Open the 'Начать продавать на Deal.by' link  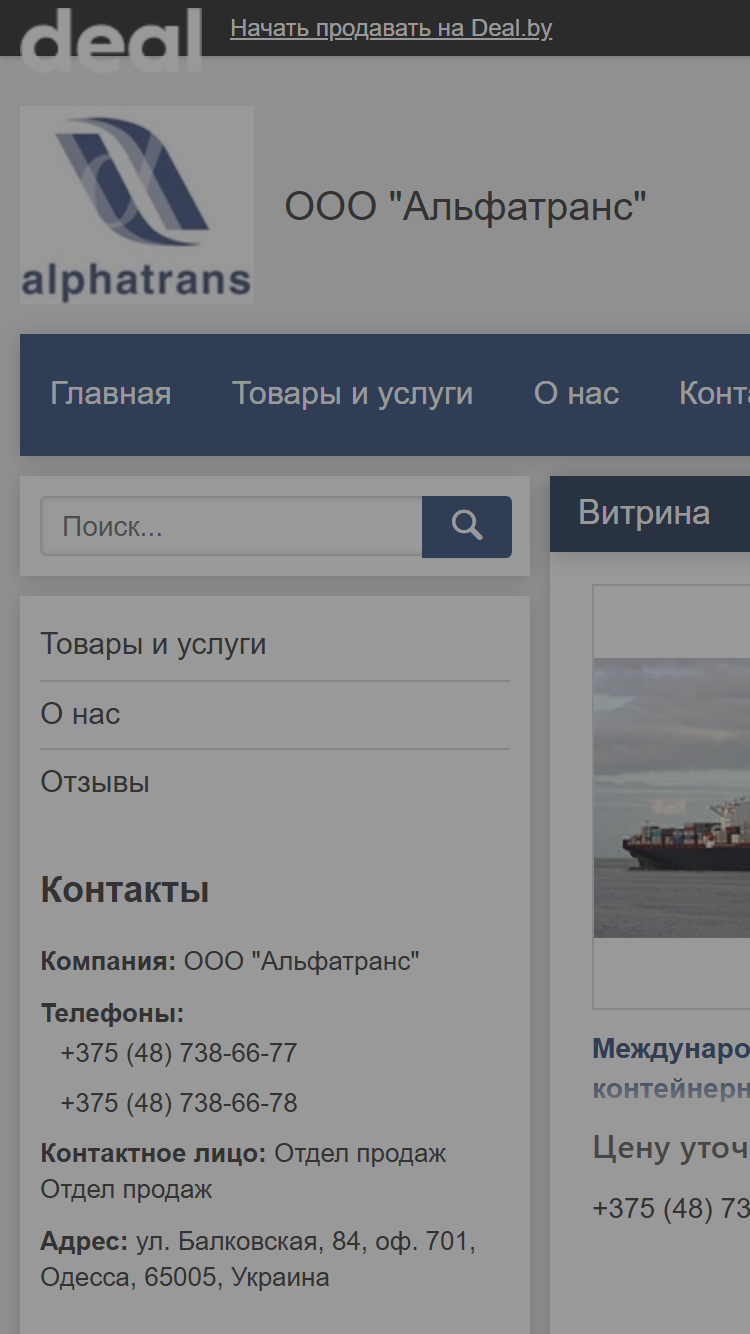coord(391,28)
